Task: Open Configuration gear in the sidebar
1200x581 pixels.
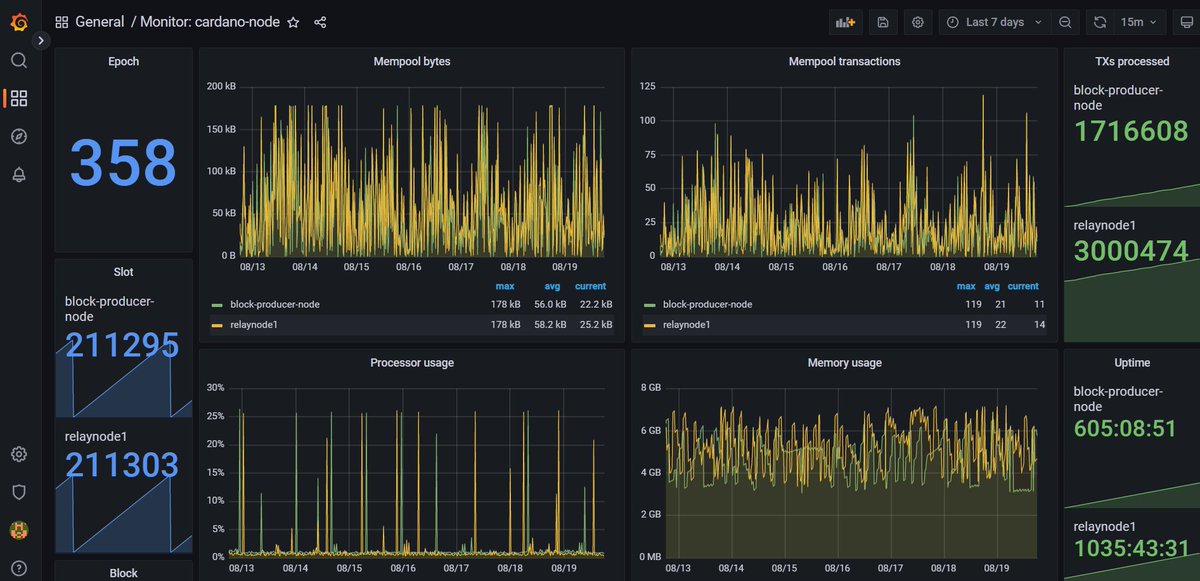Action: pyautogui.click(x=19, y=454)
